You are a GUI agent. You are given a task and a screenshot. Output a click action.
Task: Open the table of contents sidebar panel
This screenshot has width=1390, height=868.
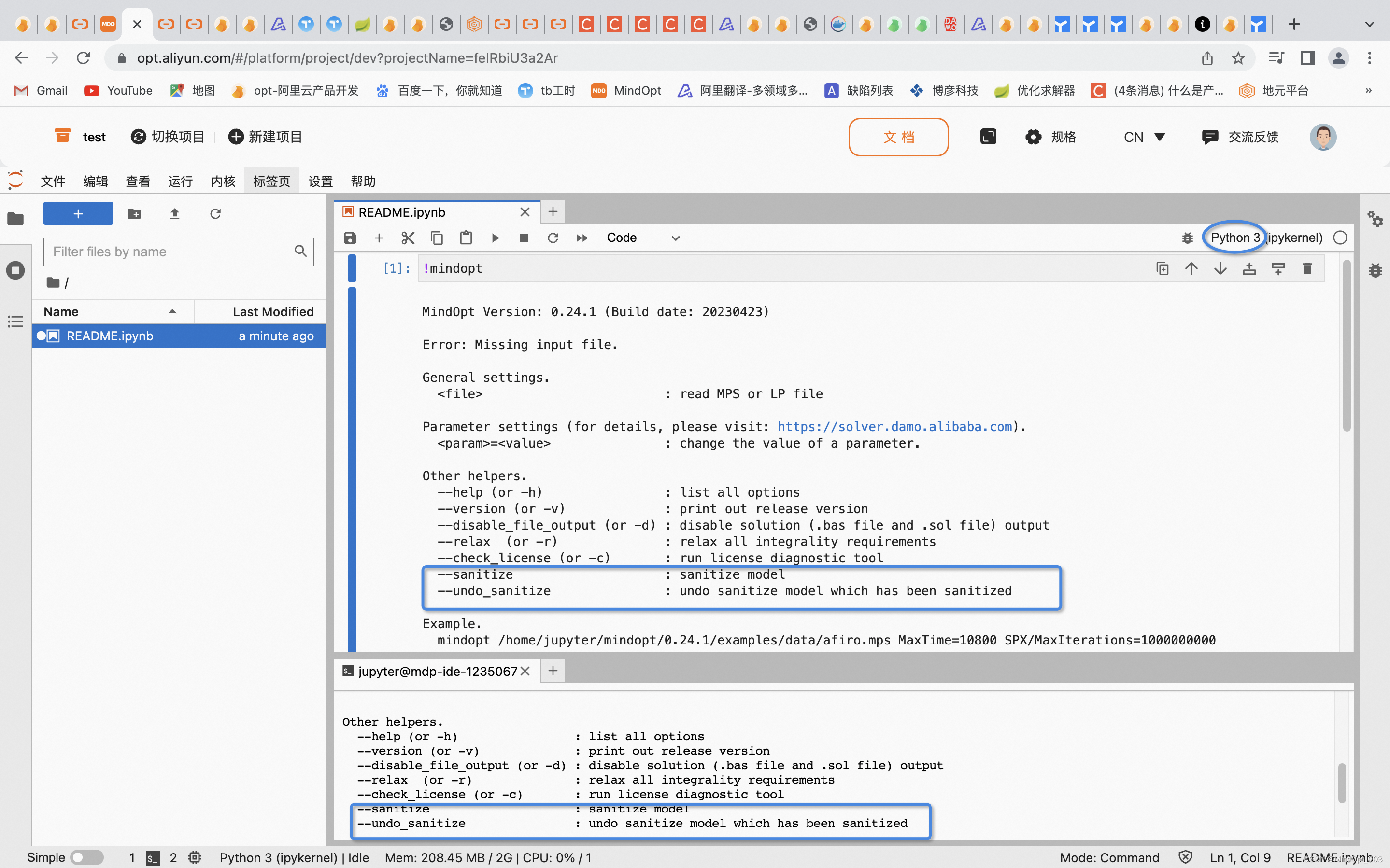(15, 322)
